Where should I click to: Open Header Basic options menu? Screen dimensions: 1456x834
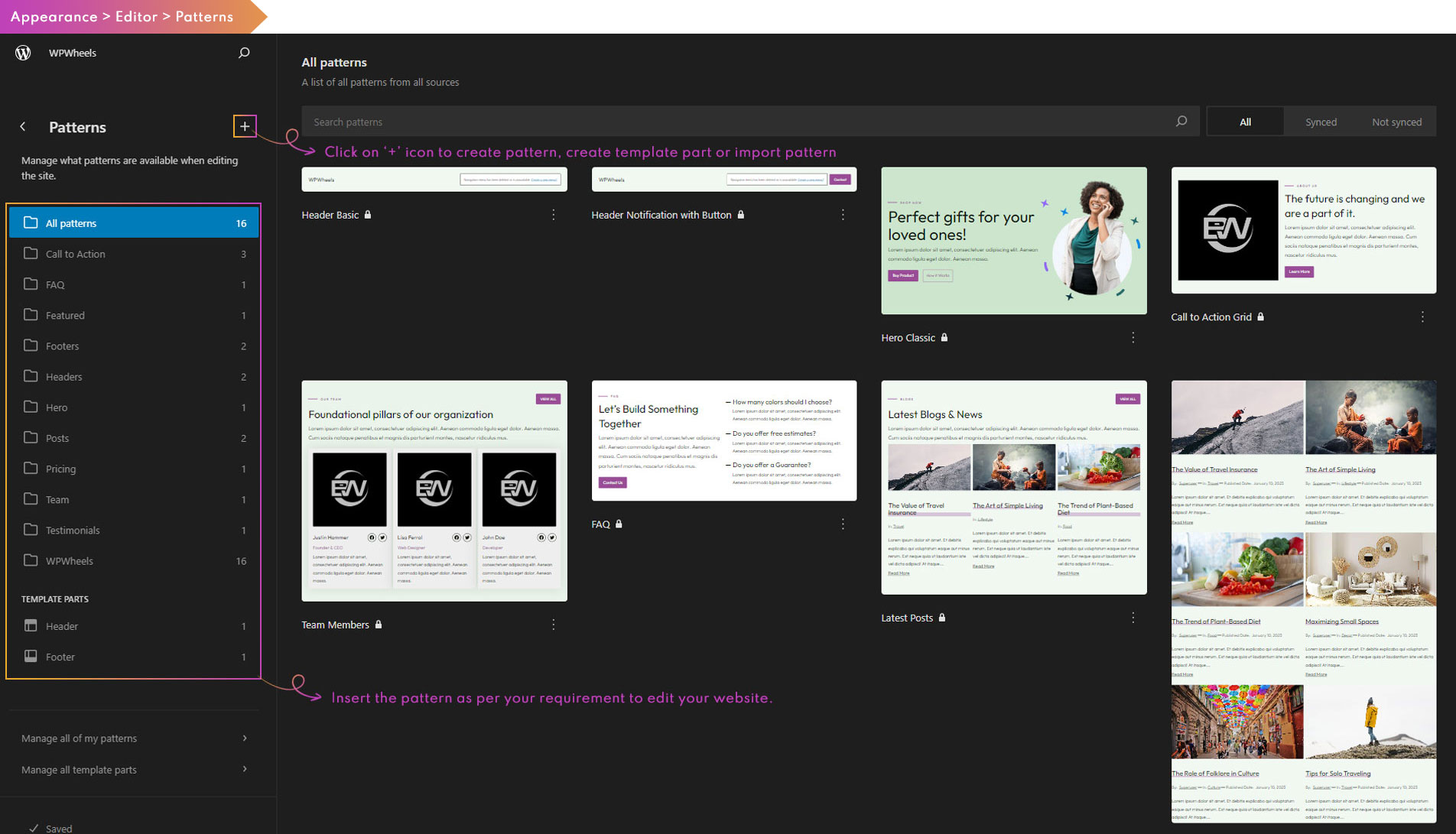(554, 215)
